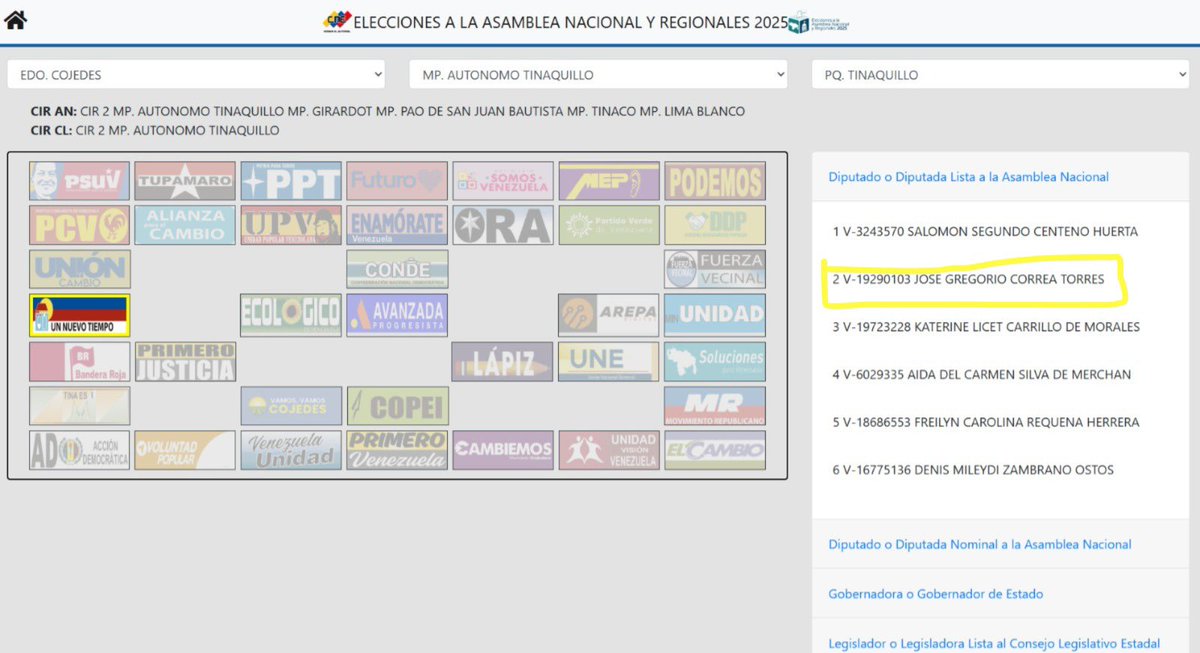Screen dimensions: 1200x653
Task: Select the Soluciones party card
Action: point(715,361)
